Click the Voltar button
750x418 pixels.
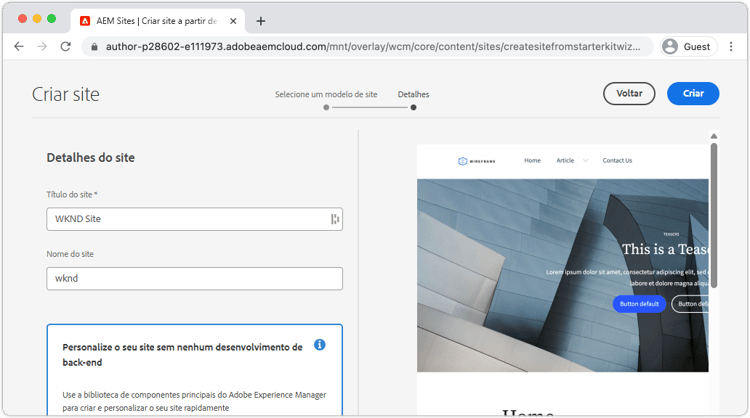pos(629,94)
